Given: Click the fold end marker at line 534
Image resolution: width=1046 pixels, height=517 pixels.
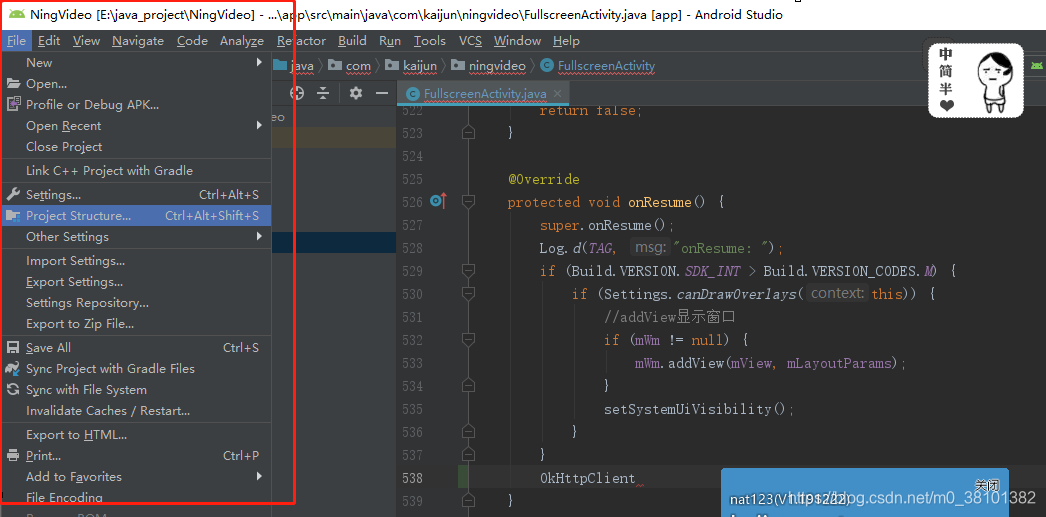Looking at the screenshot, I should (468, 386).
